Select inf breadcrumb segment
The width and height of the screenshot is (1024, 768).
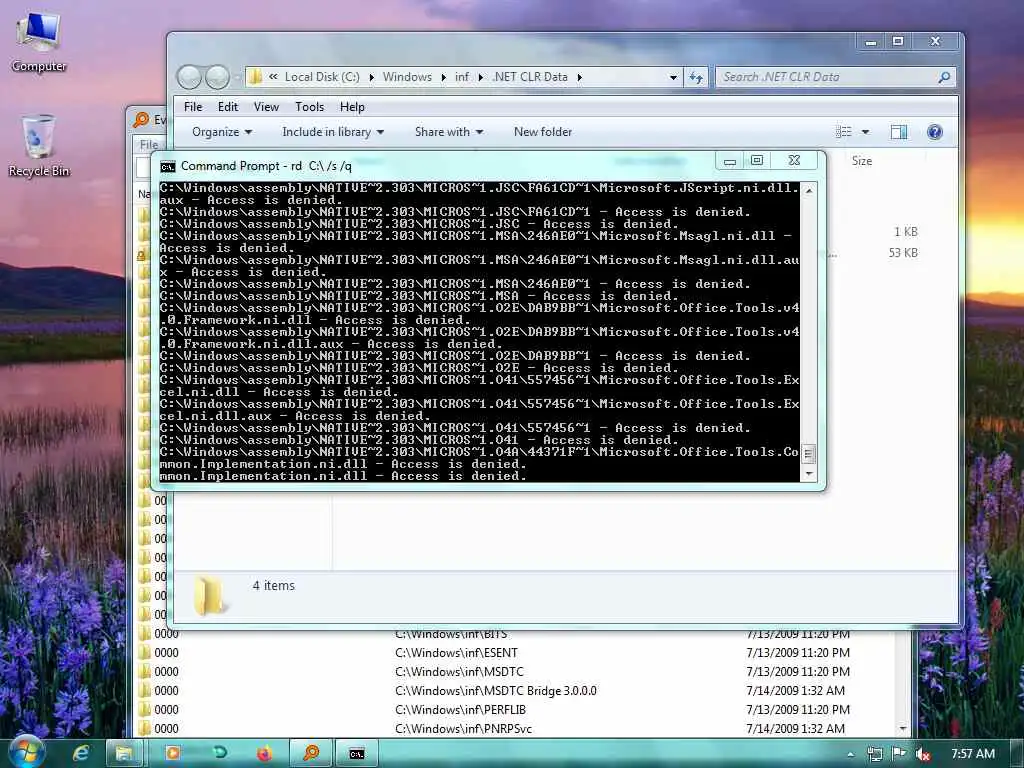pyautogui.click(x=462, y=77)
